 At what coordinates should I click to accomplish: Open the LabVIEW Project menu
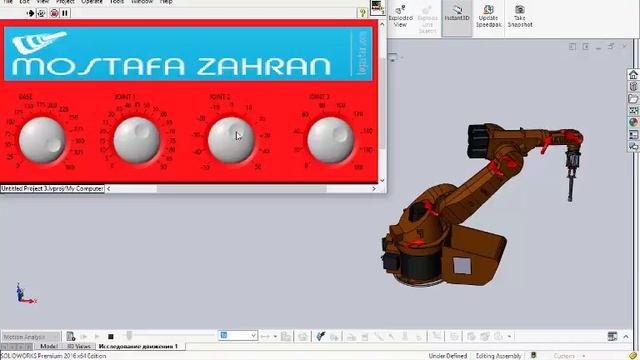[65, 2]
